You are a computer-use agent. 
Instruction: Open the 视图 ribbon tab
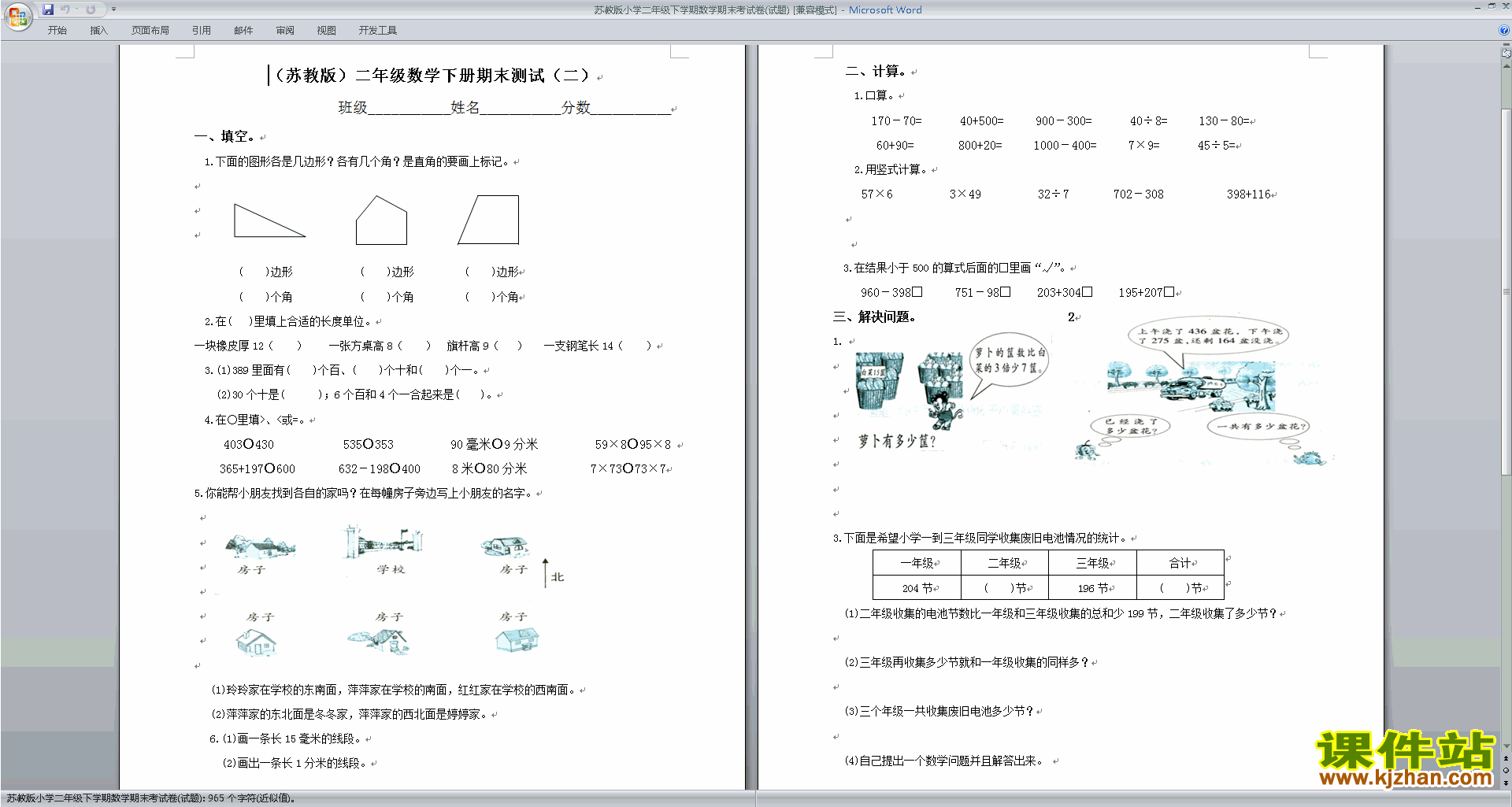coord(326,31)
